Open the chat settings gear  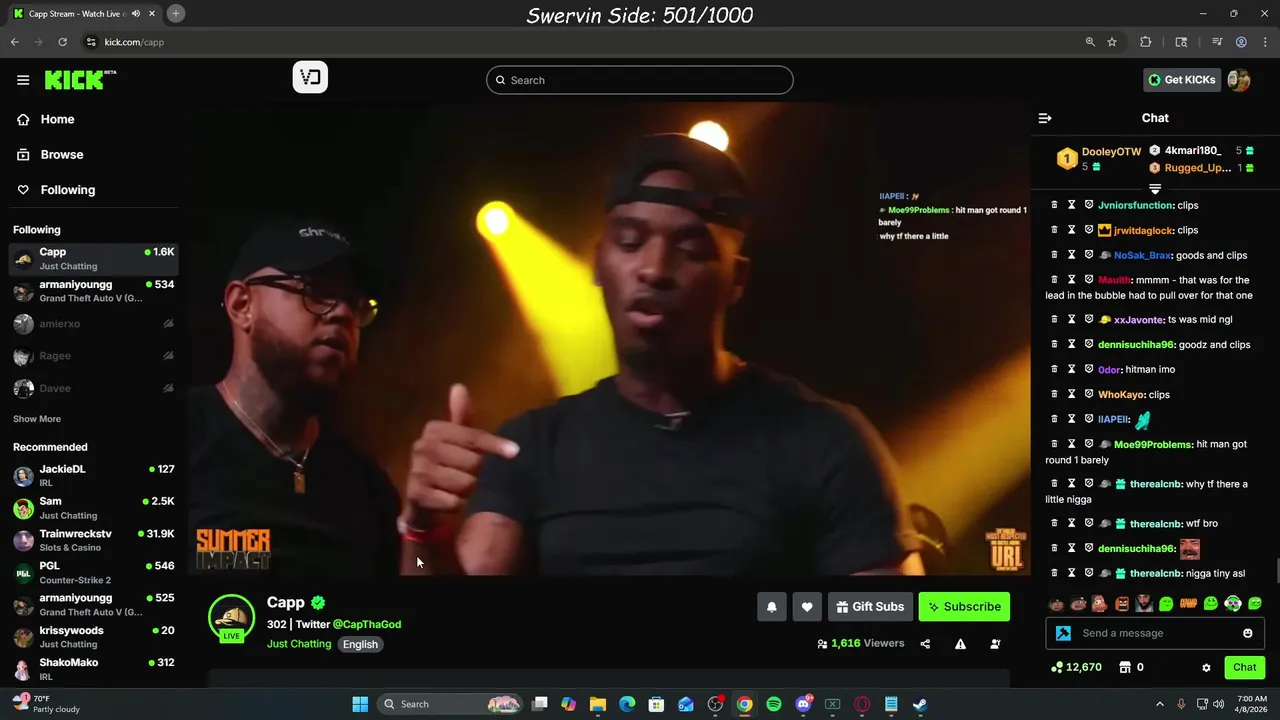pyautogui.click(x=1206, y=667)
